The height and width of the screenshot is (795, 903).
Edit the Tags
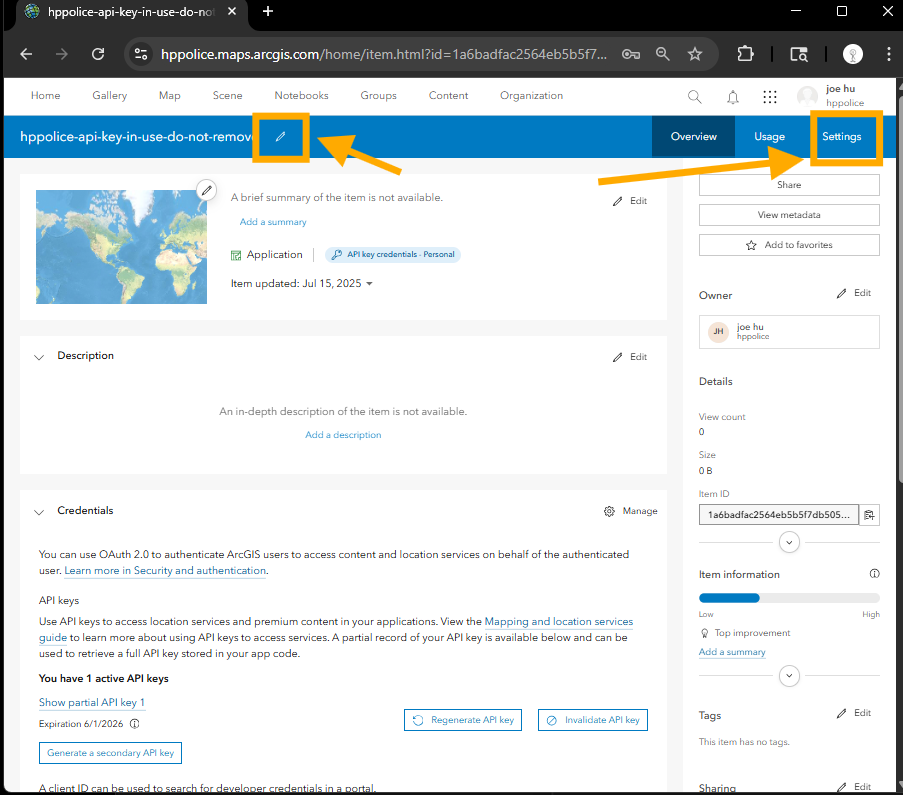coord(853,713)
